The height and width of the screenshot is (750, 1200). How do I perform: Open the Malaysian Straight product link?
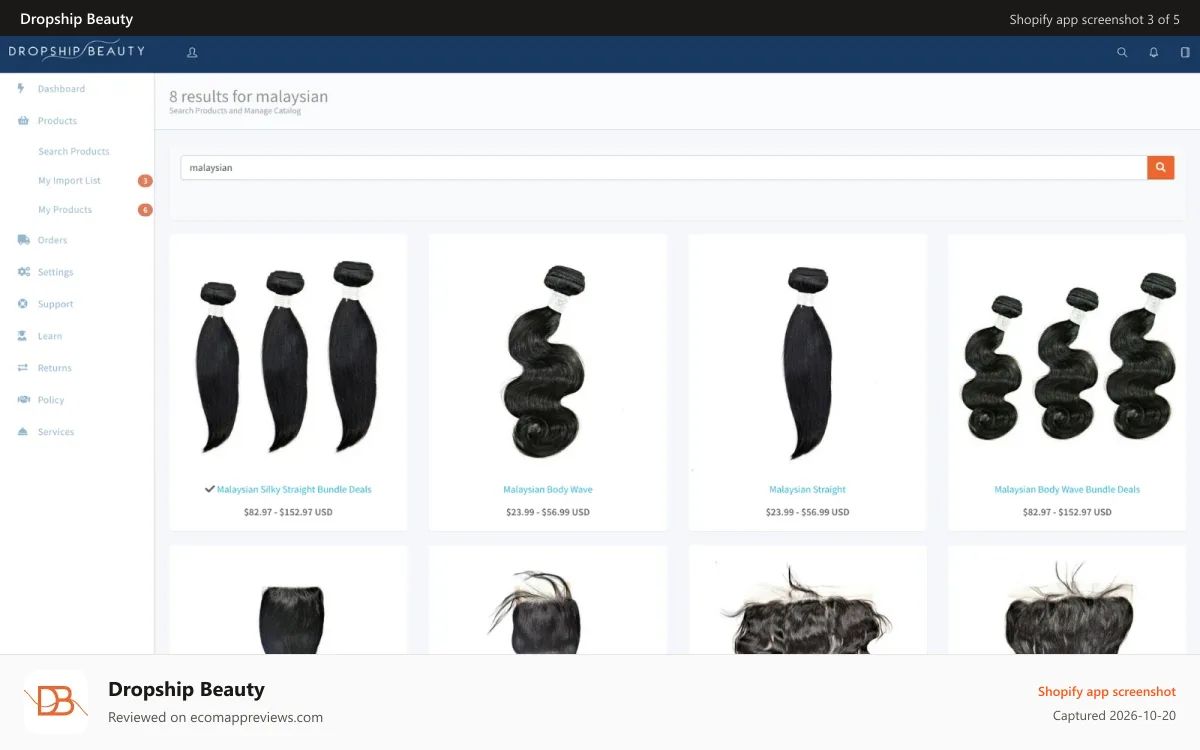pyautogui.click(x=807, y=490)
